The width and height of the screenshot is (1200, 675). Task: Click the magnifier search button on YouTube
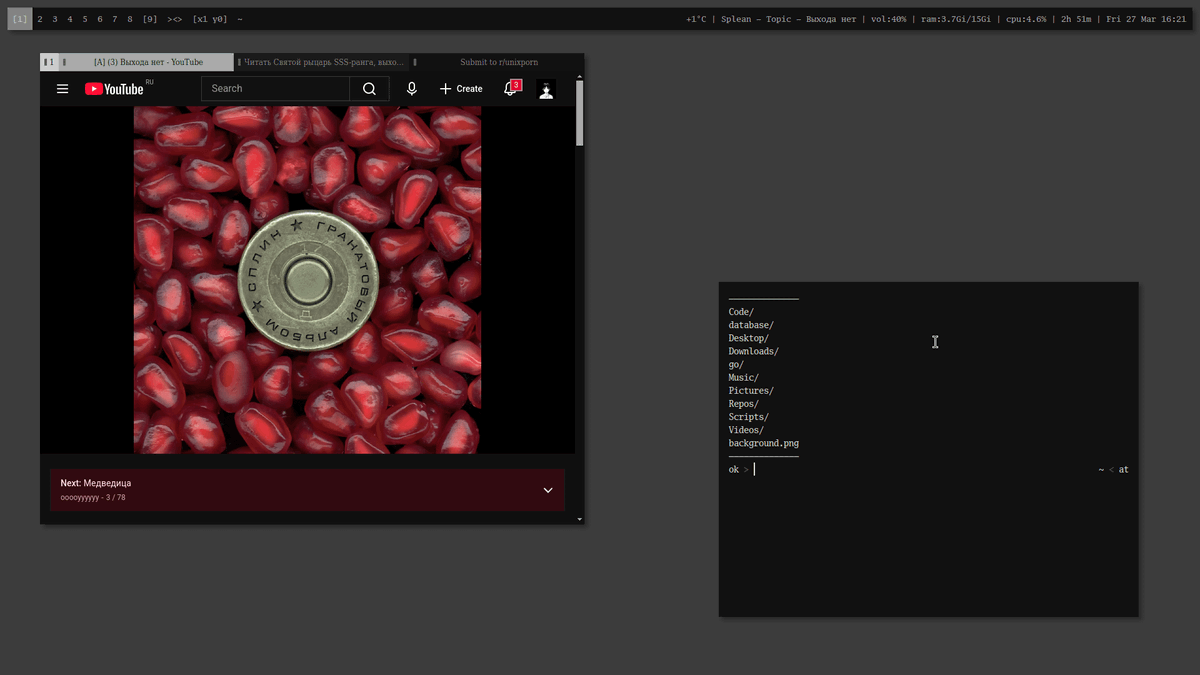369,89
